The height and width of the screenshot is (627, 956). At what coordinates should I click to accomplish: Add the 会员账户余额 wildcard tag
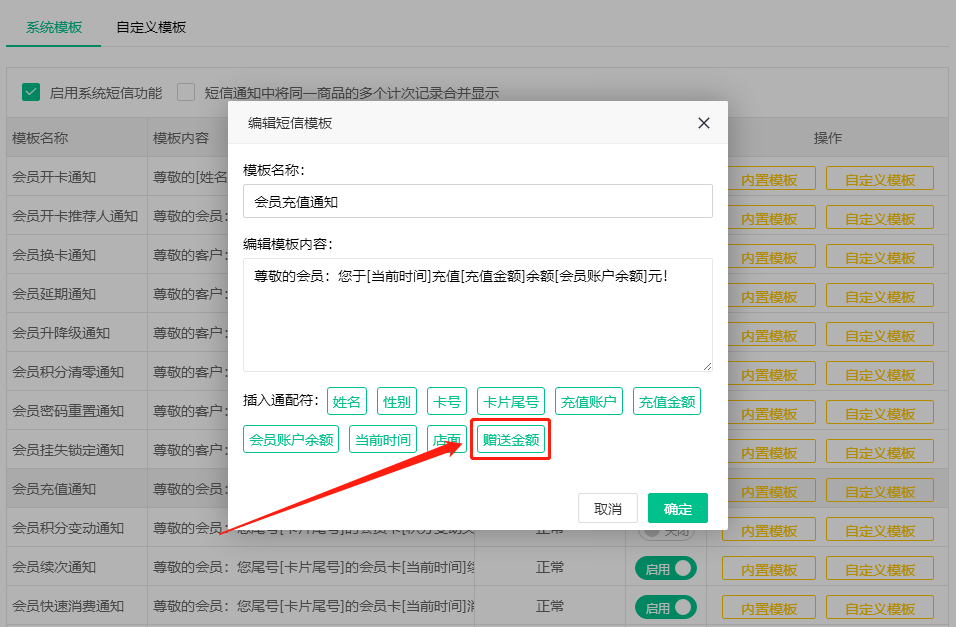tap(291, 440)
